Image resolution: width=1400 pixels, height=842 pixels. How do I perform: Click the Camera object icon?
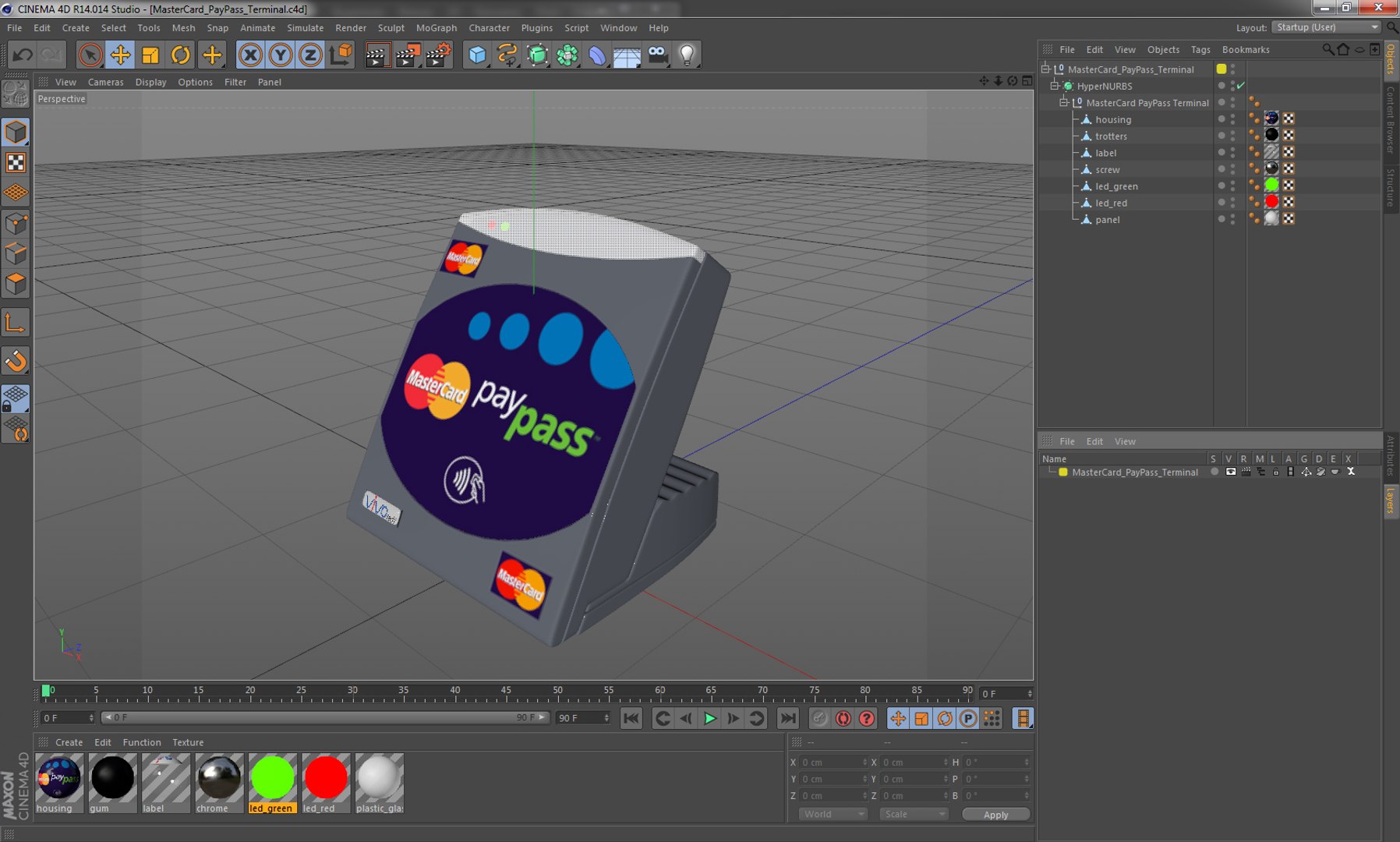point(657,55)
